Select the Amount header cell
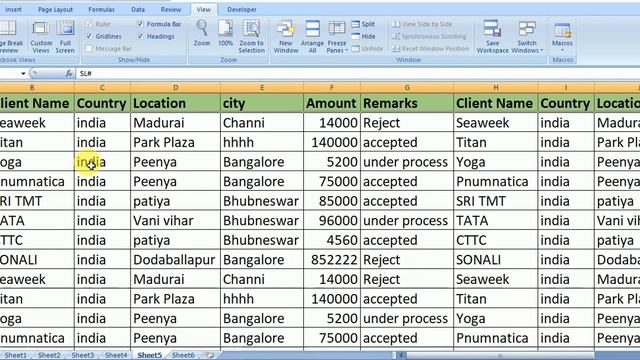The width and height of the screenshot is (640, 360). pos(332,103)
